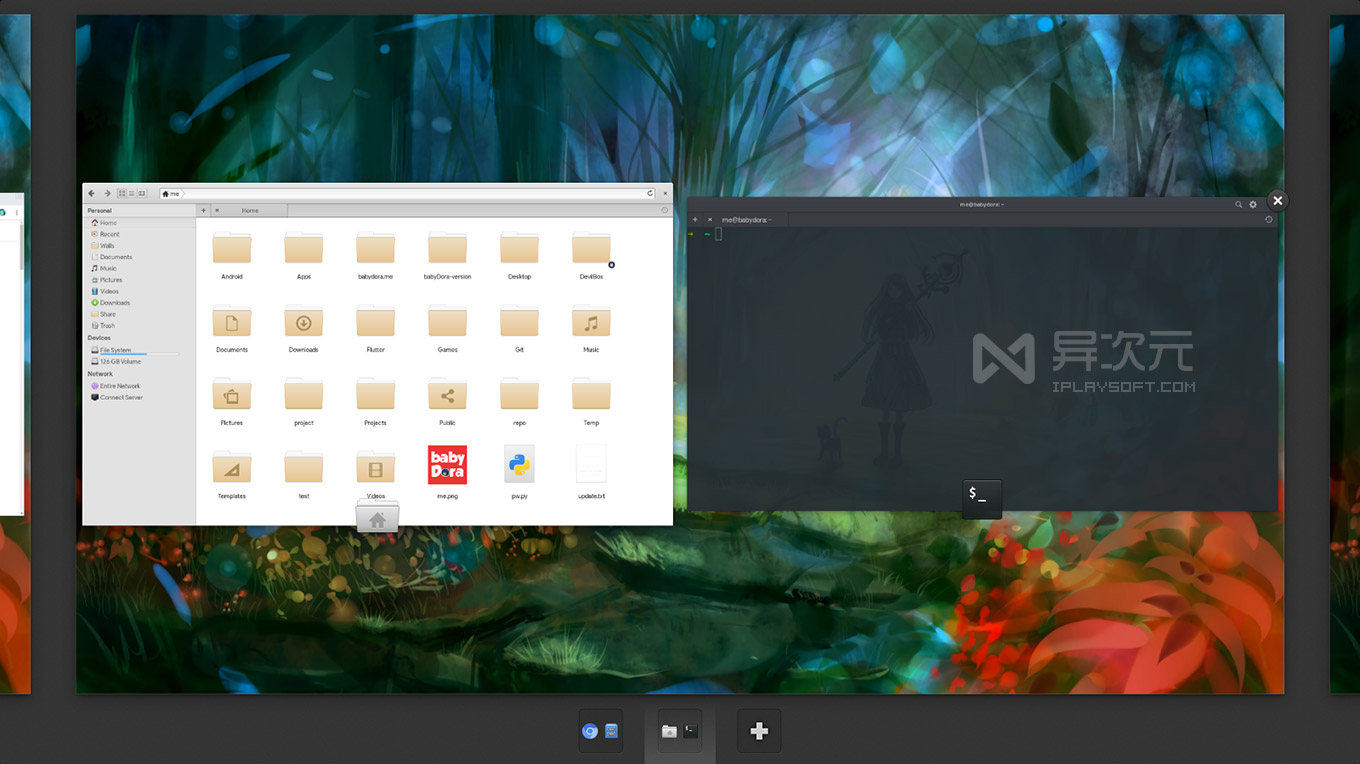Switch to grid view in file manager

pyautogui.click(x=122, y=193)
